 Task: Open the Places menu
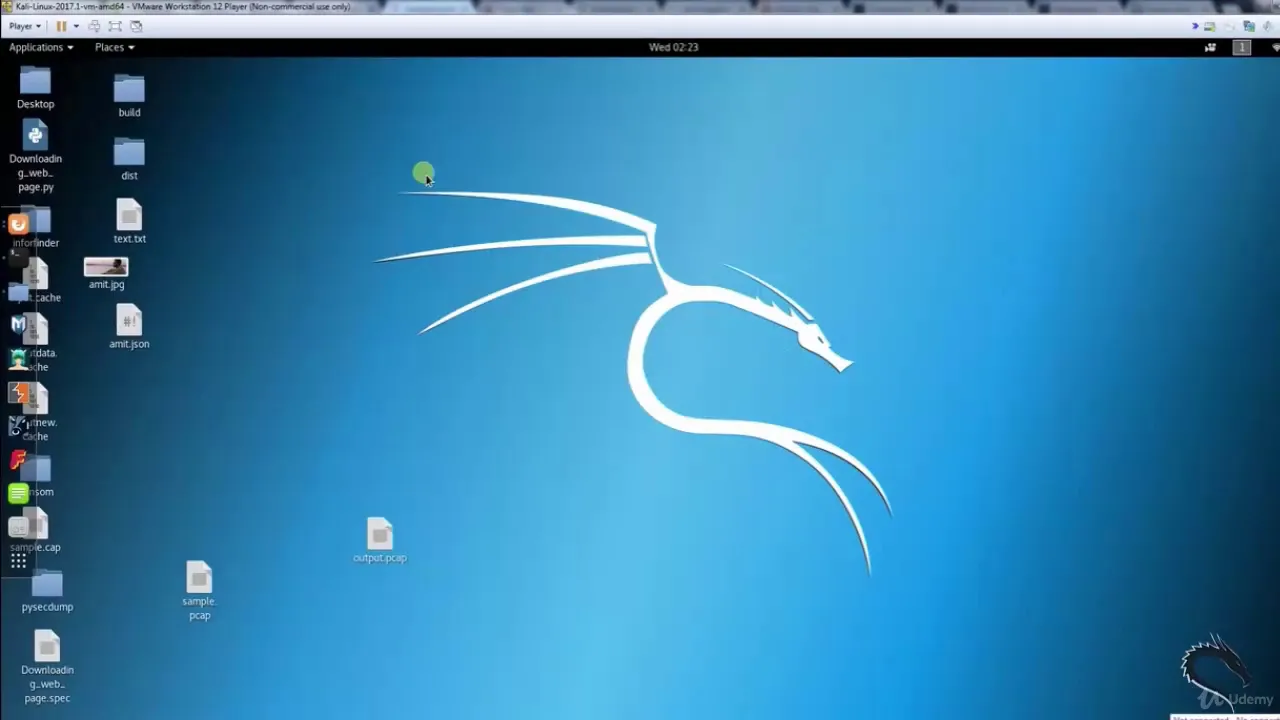click(x=114, y=47)
